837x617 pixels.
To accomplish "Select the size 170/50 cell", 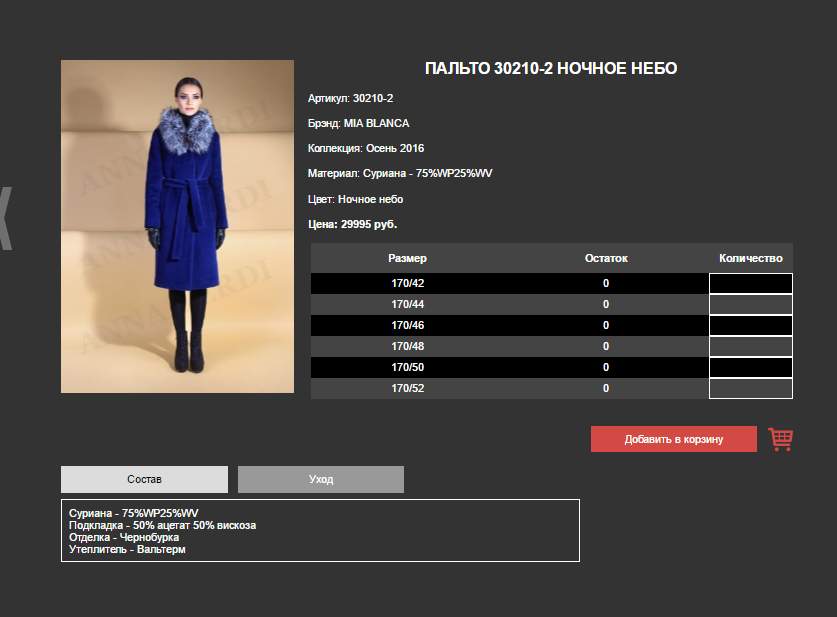I will point(407,367).
